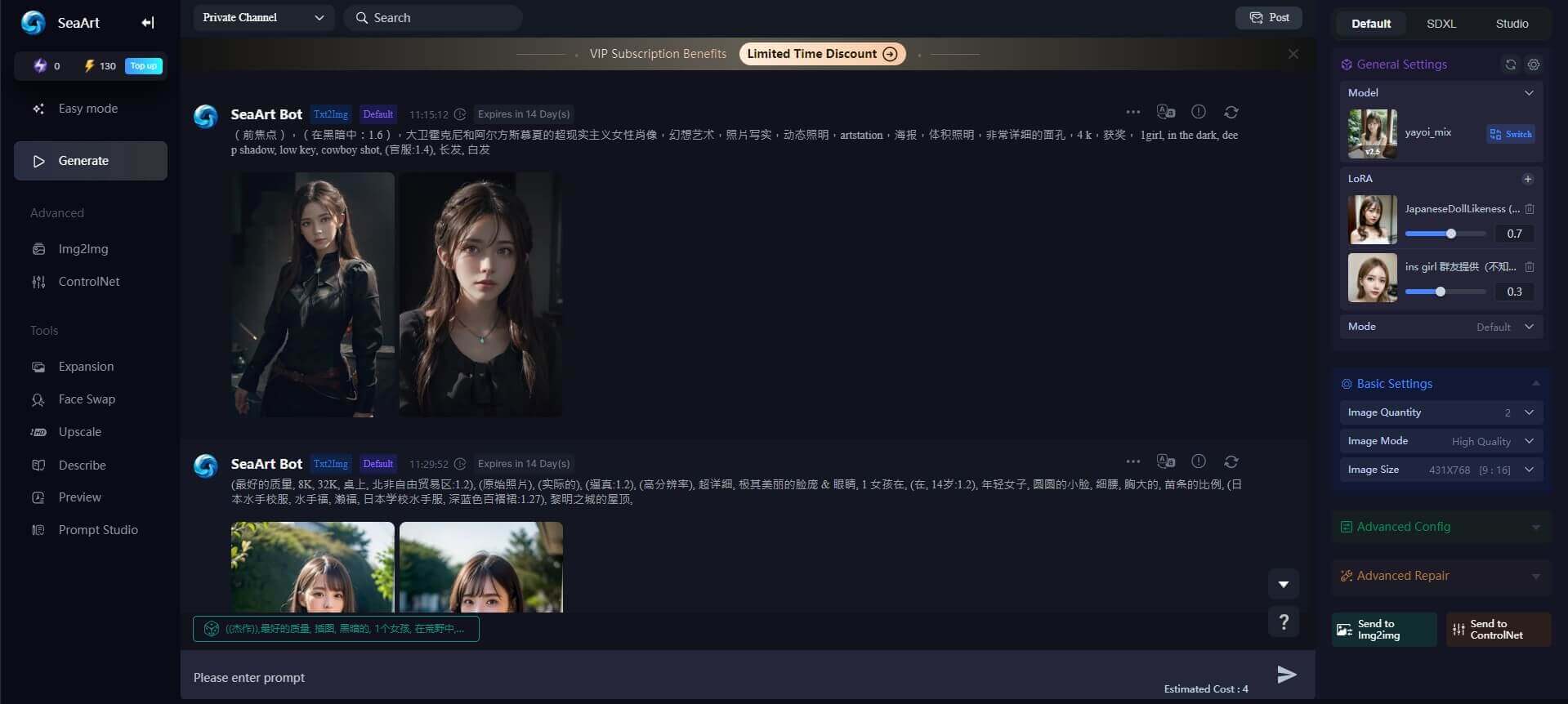This screenshot has height=704, width=1568.
Task: Switch to the Default tab
Action: pyautogui.click(x=1371, y=24)
